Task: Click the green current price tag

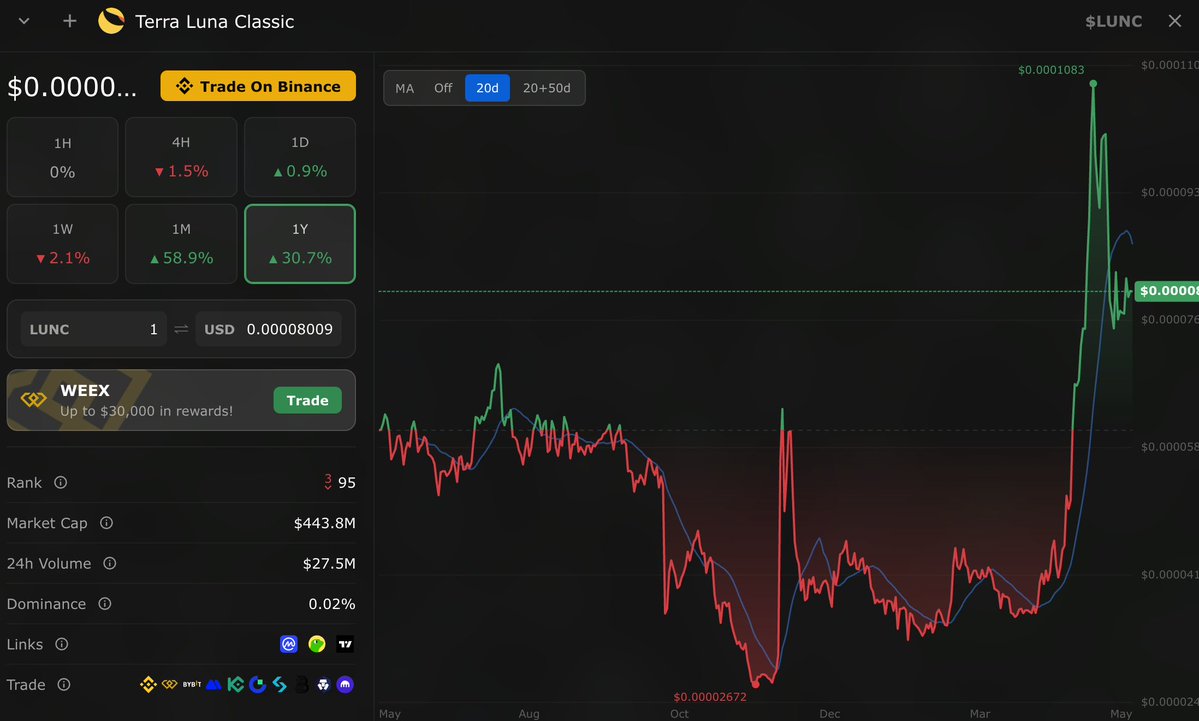Action: [1167, 291]
